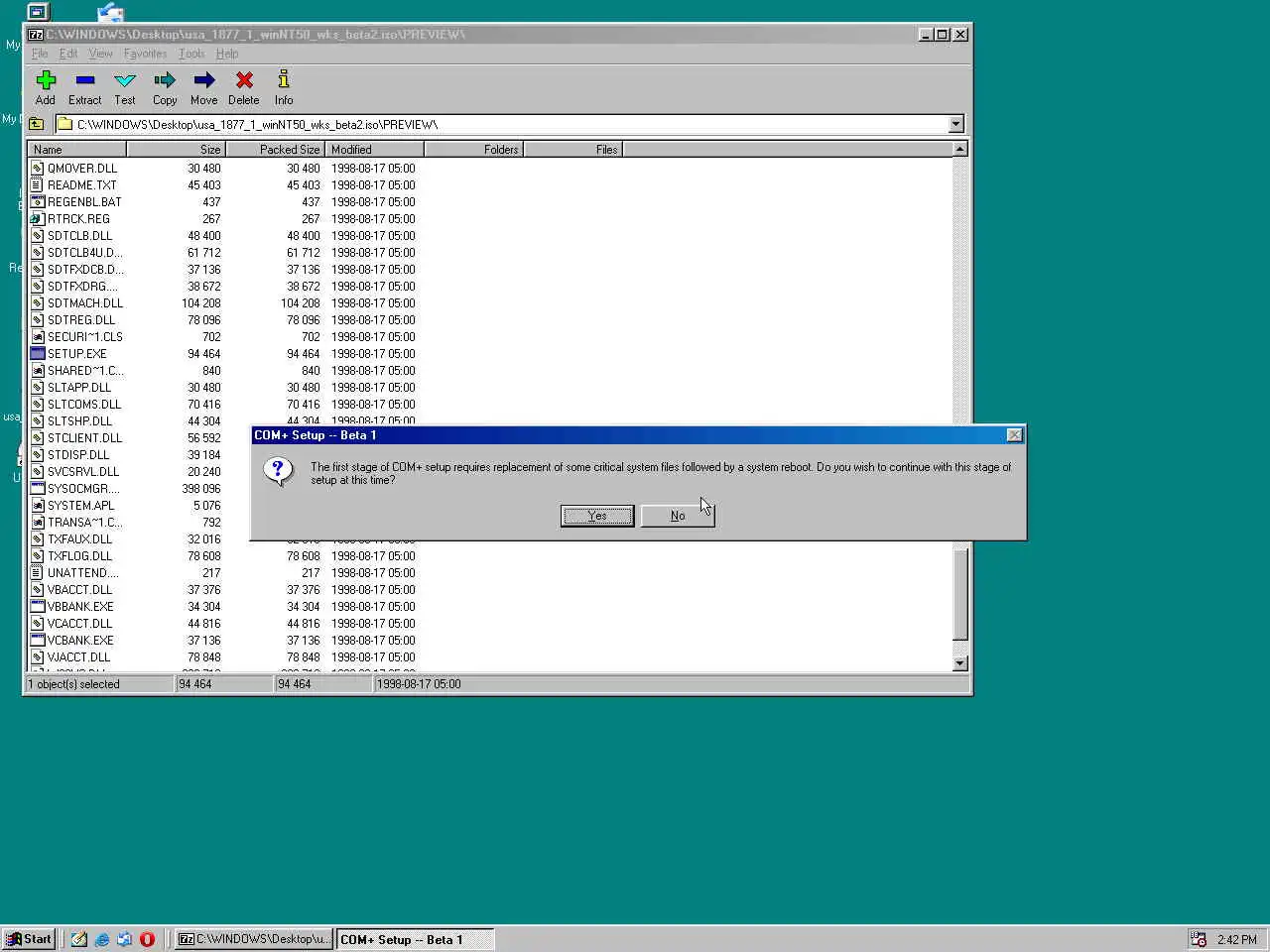Screen dimensions: 1270x952
Task: Click the path field in address bar
Action: [501, 124]
